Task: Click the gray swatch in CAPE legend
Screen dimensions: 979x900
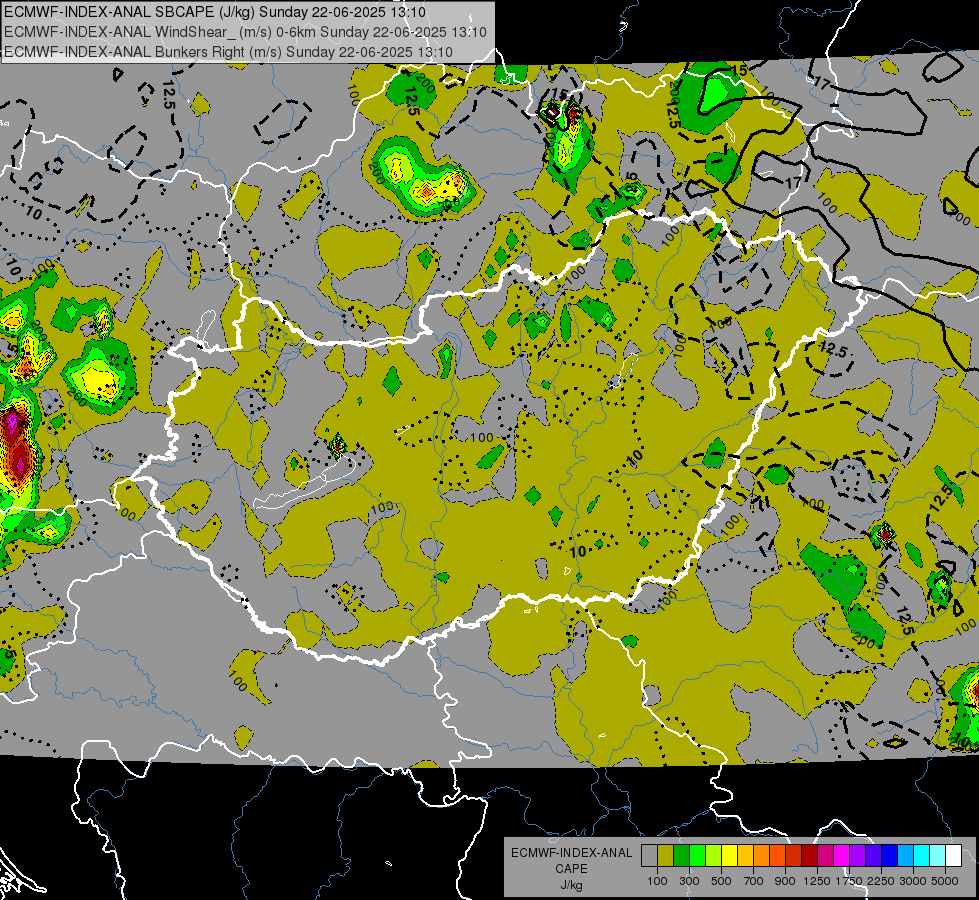Action: point(649,855)
